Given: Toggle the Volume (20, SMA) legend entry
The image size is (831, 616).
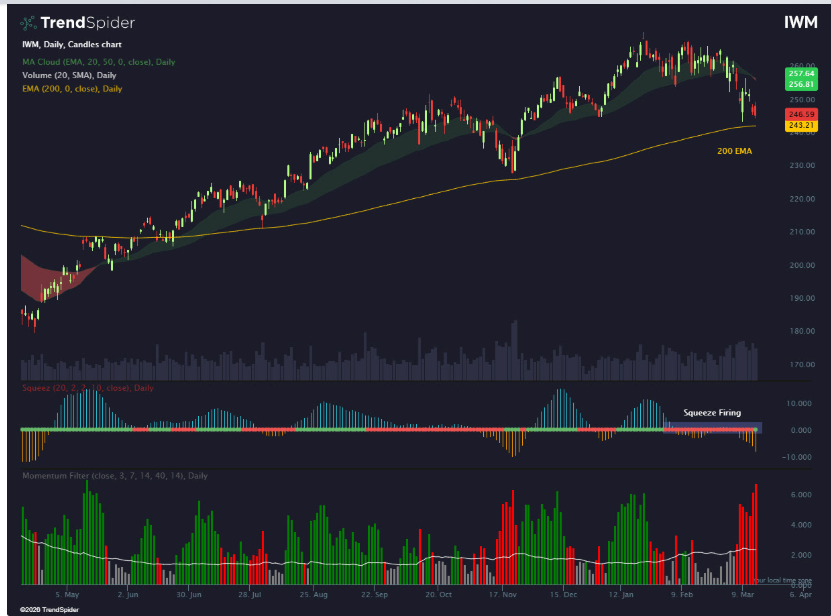Looking at the screenshot, I should point(67,75).
